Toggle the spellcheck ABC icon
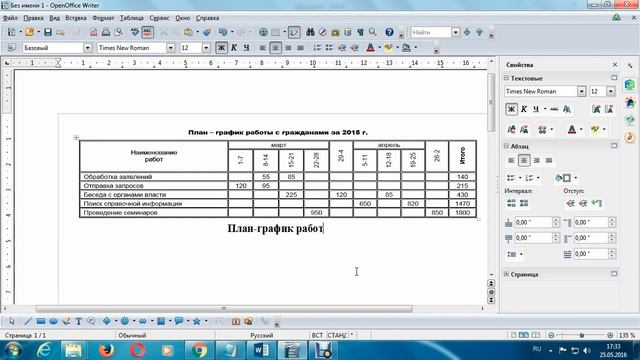640x360 pixels. (x=147, y=32)
